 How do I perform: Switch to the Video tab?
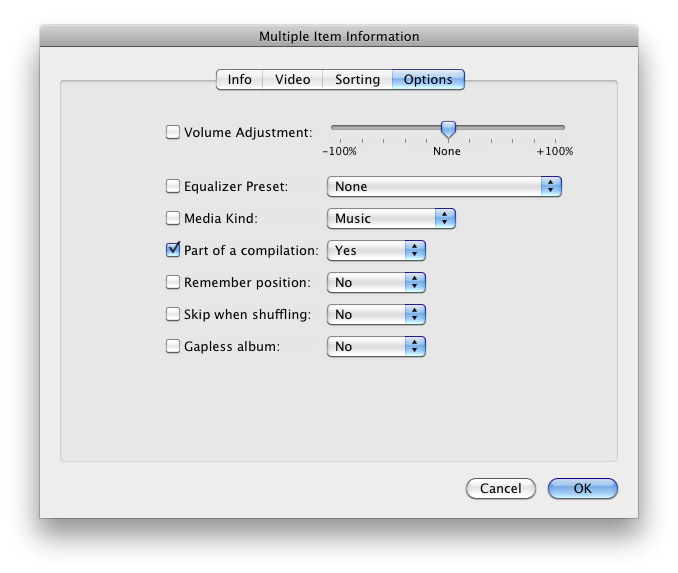pyautogui.click(x=293, y=80)
